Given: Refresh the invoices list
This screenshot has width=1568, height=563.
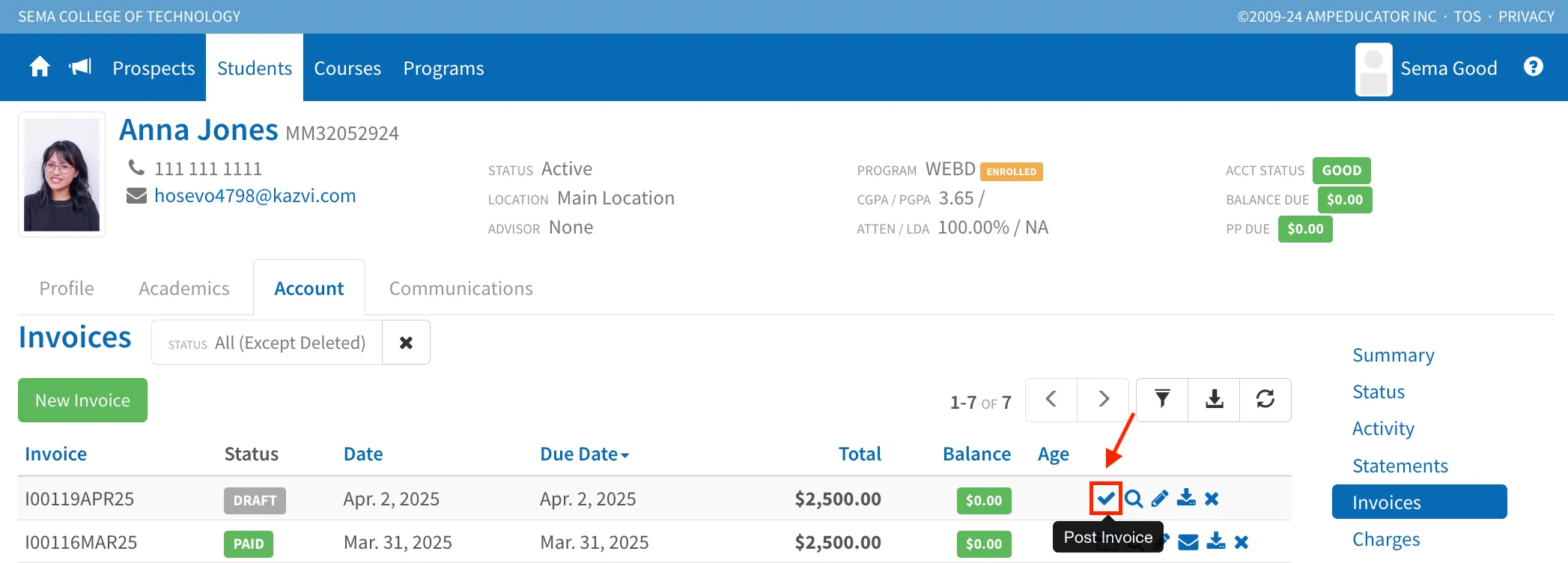Looking at the screenshot, I should click(1265, 400).
